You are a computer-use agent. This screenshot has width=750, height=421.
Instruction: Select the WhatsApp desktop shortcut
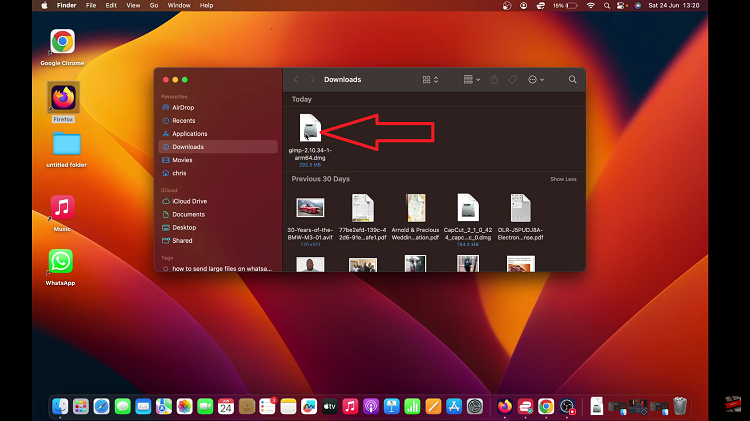point(60,262)
